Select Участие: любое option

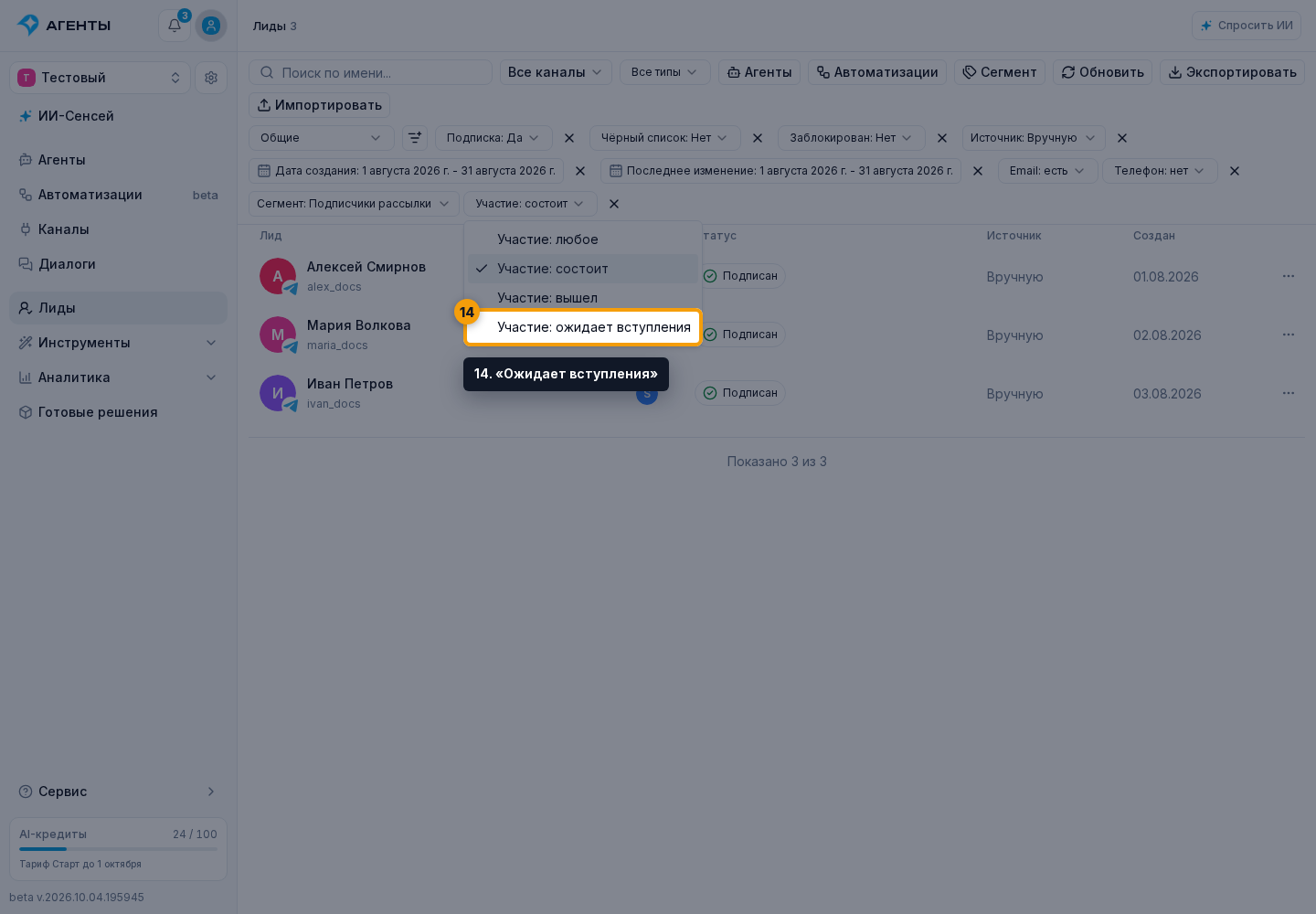pyautogui.click(x=583, y=239)
